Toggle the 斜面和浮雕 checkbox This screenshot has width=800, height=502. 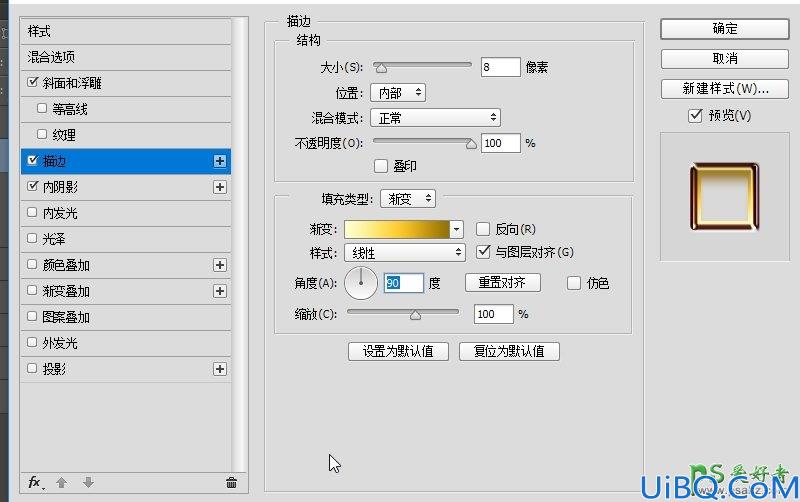pyautogui.click(x=33, y=82)
